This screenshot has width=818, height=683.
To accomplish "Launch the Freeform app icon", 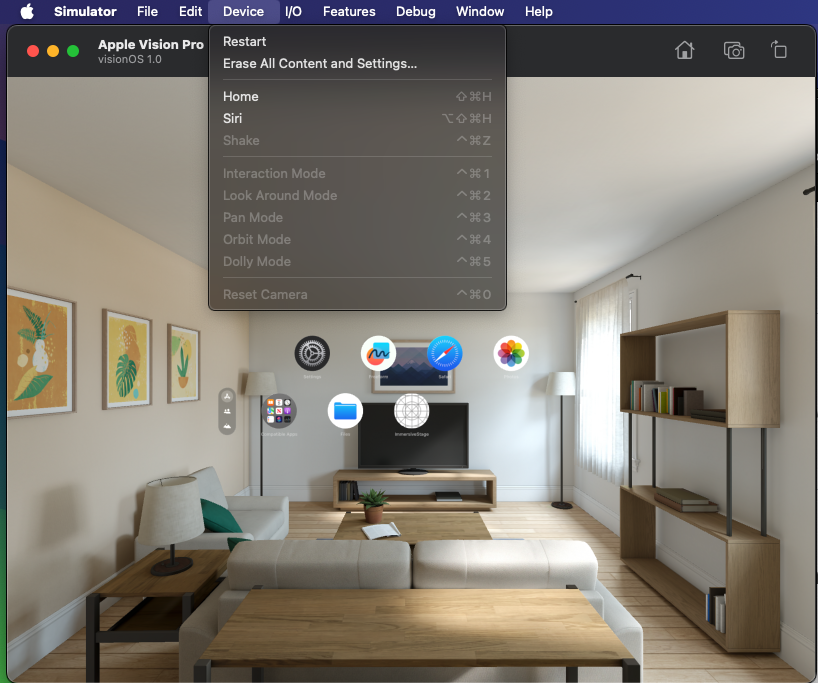I will [378, 353].
